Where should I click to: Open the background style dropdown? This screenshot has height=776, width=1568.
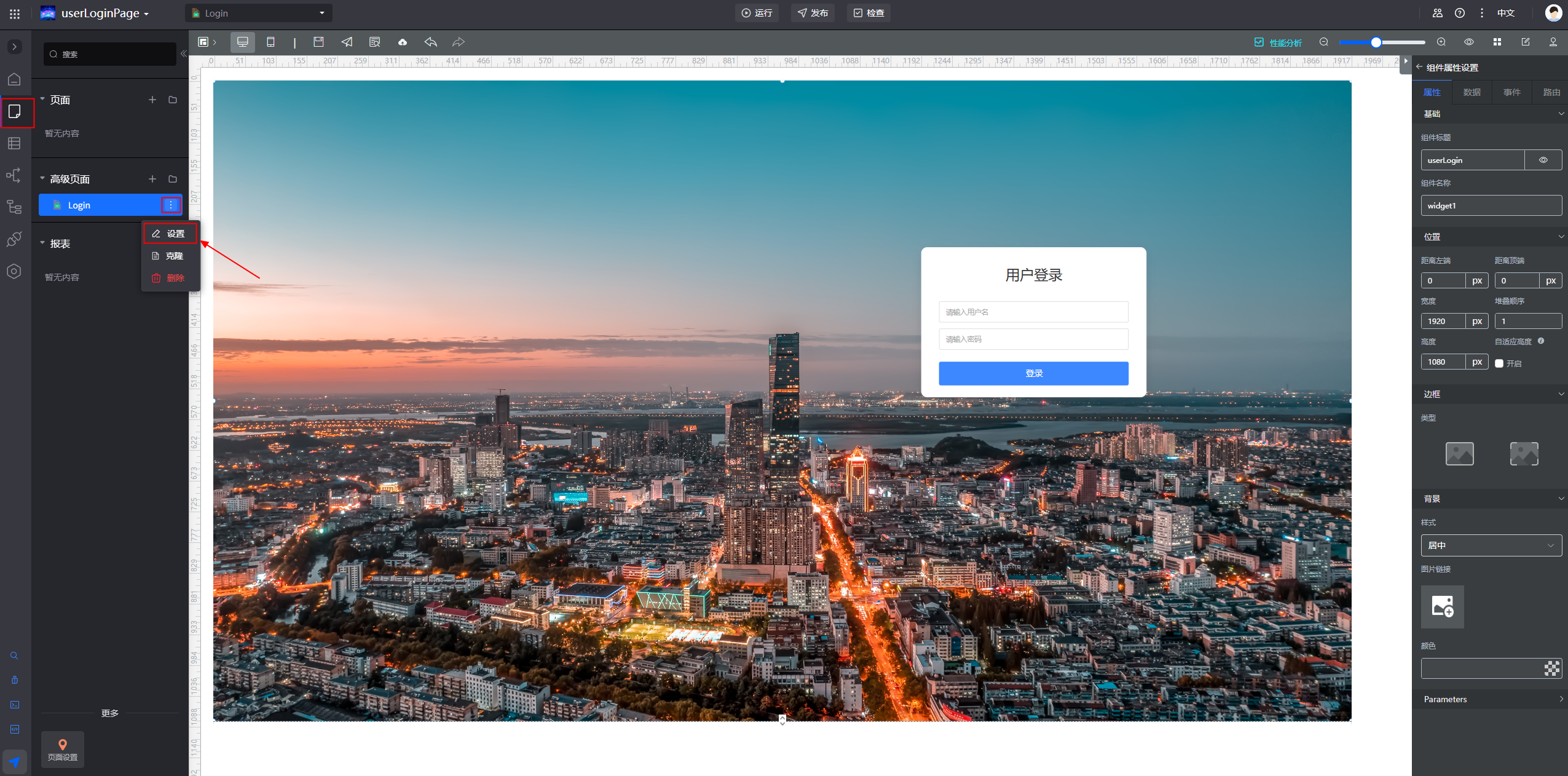1491,545
